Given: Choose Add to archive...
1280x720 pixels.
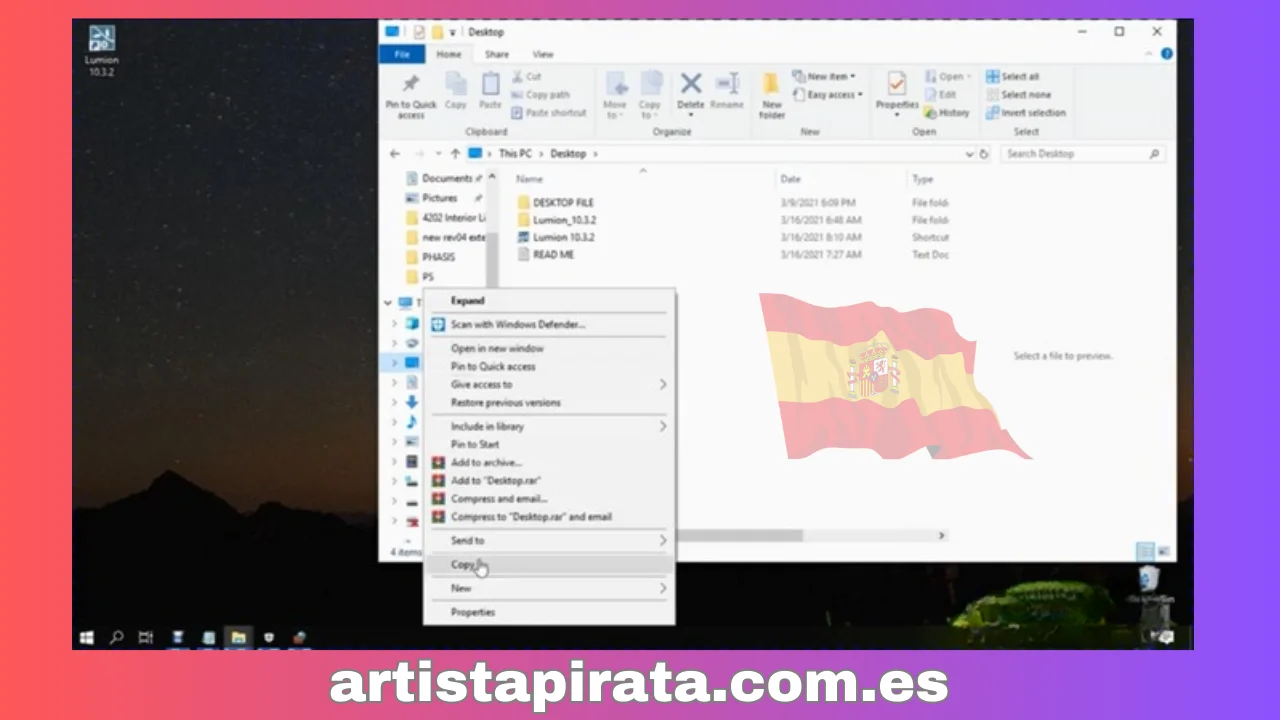Looking at the screenshot, I should point(549,462).
